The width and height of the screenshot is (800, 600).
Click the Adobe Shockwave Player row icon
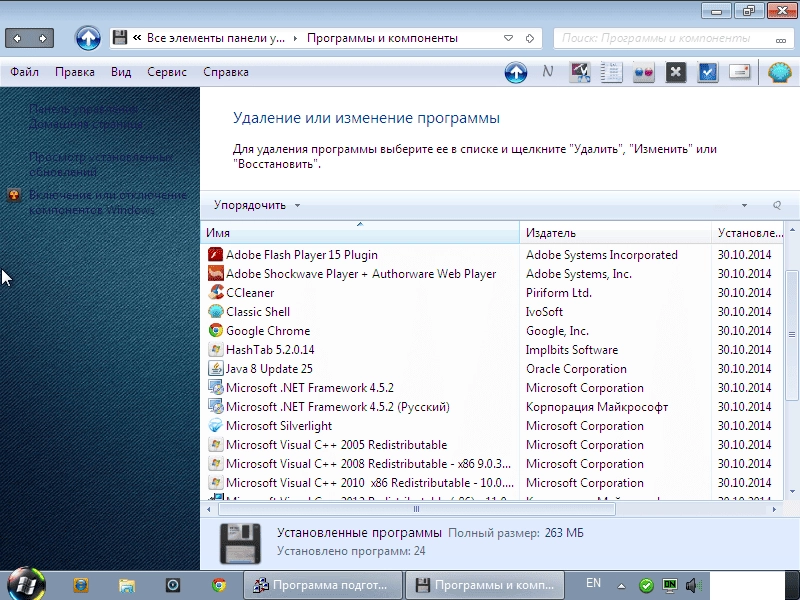(215, 273)
